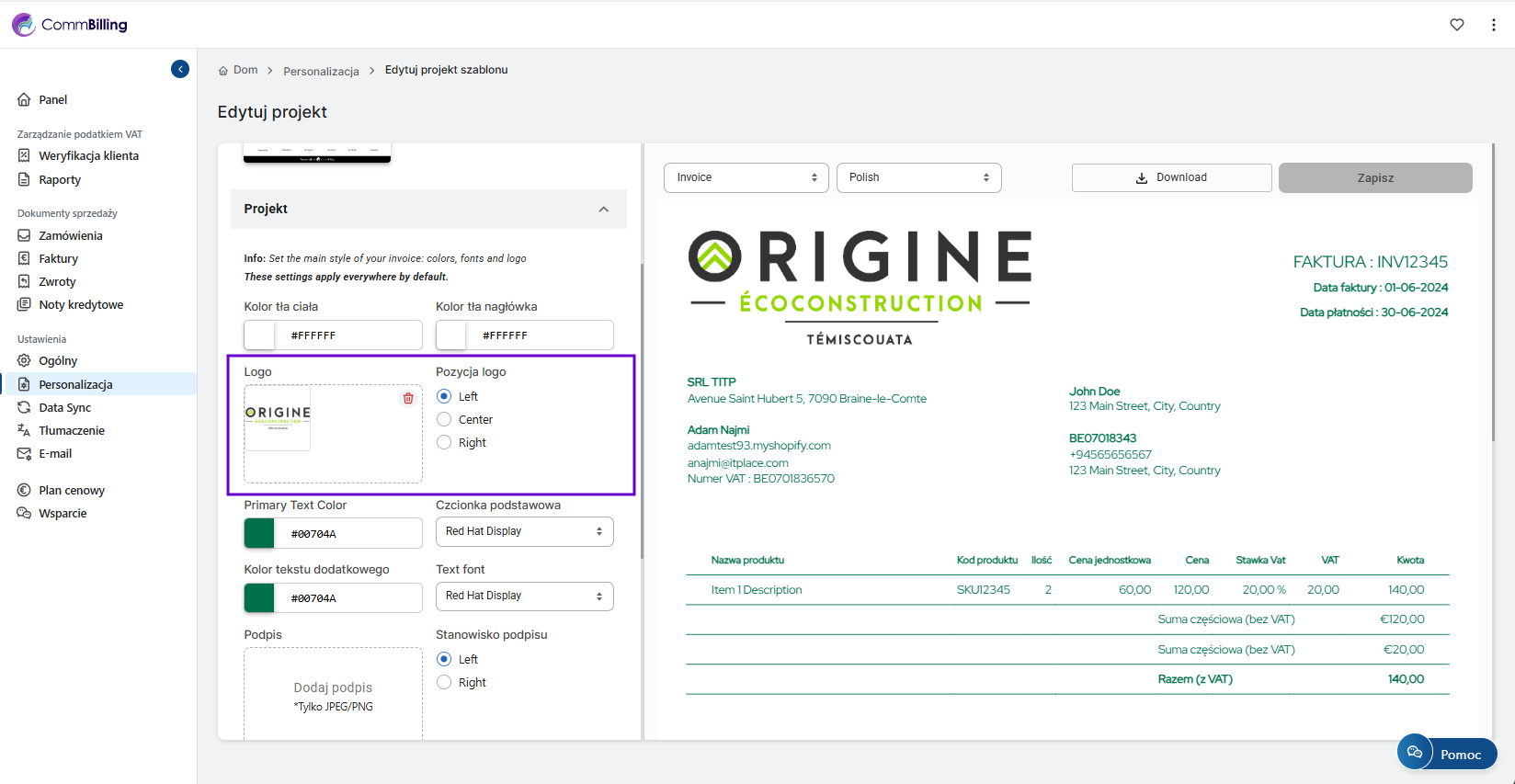The height and width of the screenshot is (784, 1515).
Task: Click the CommBilling logo icon
Action: [x=24, y=25]
